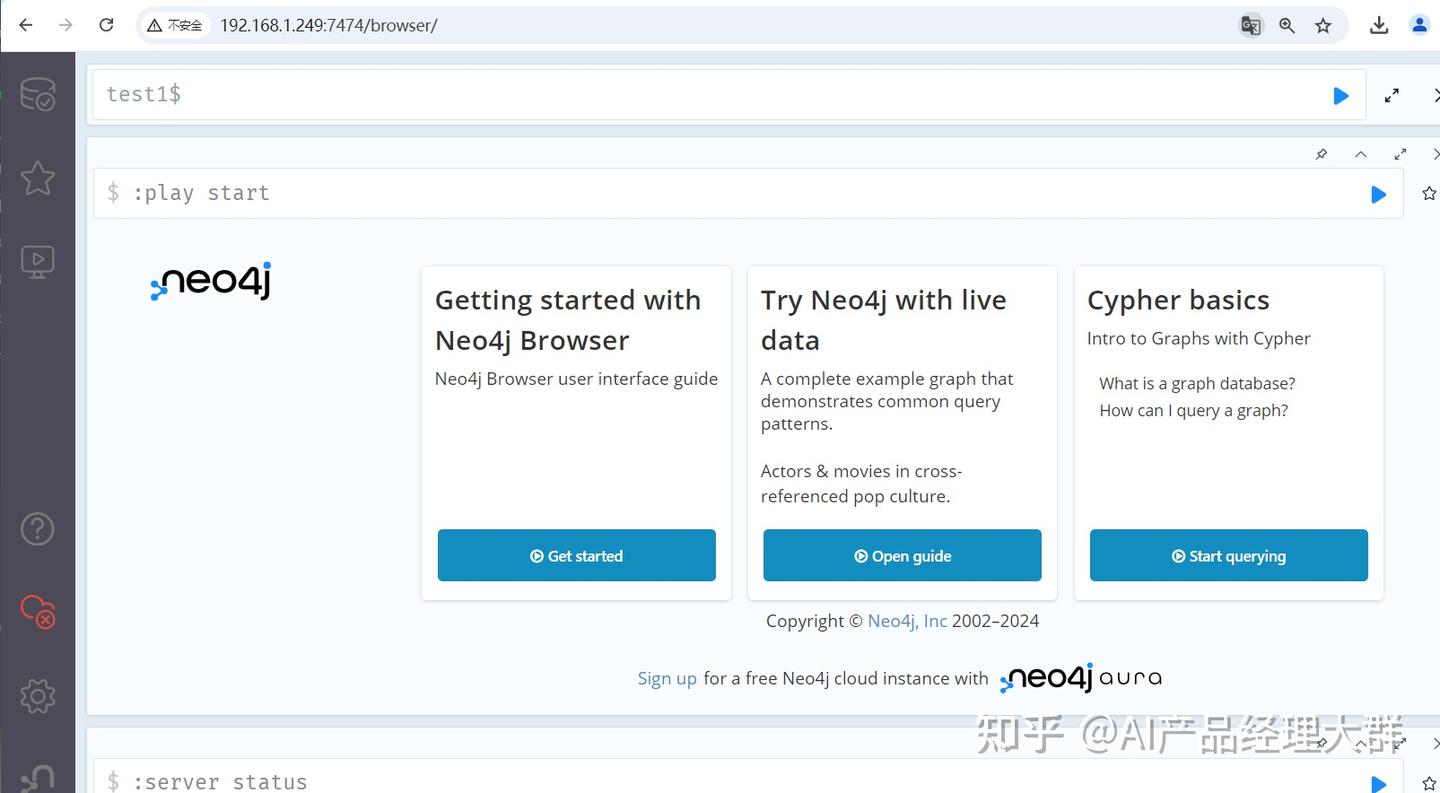Image resolution: width=1440 pixels, height=793 pixels.
Task: Run the editor query with the play button
Action: [x=1340, y=95]
